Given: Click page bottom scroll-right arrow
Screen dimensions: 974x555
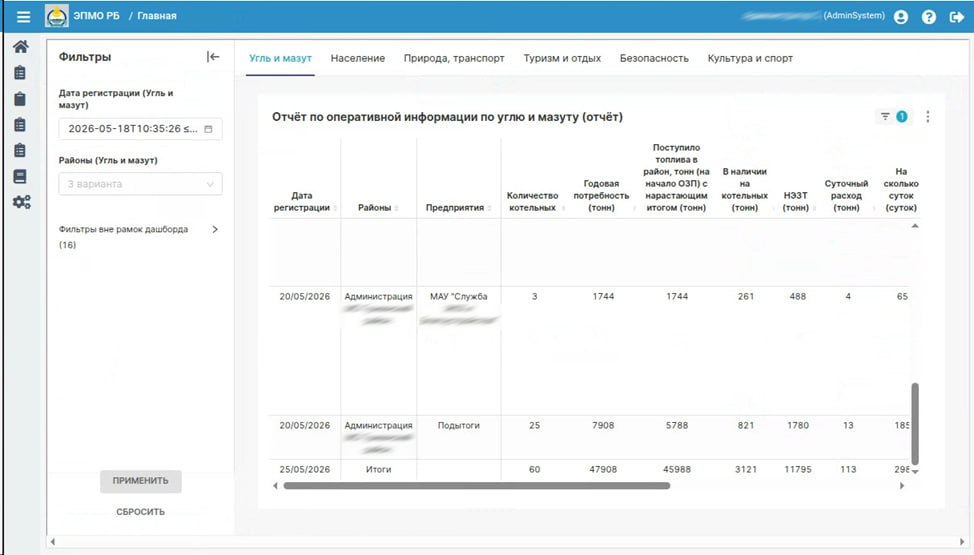Looking at the screenshot, I should tap(962, 542).
